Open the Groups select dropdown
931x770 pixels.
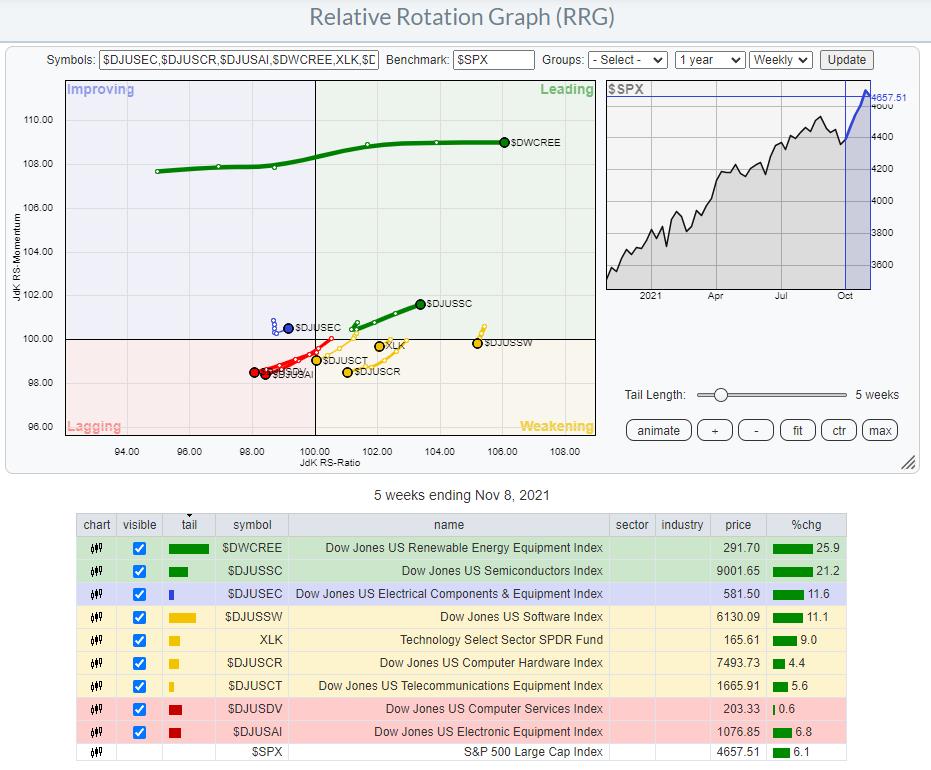click(628, 60)
